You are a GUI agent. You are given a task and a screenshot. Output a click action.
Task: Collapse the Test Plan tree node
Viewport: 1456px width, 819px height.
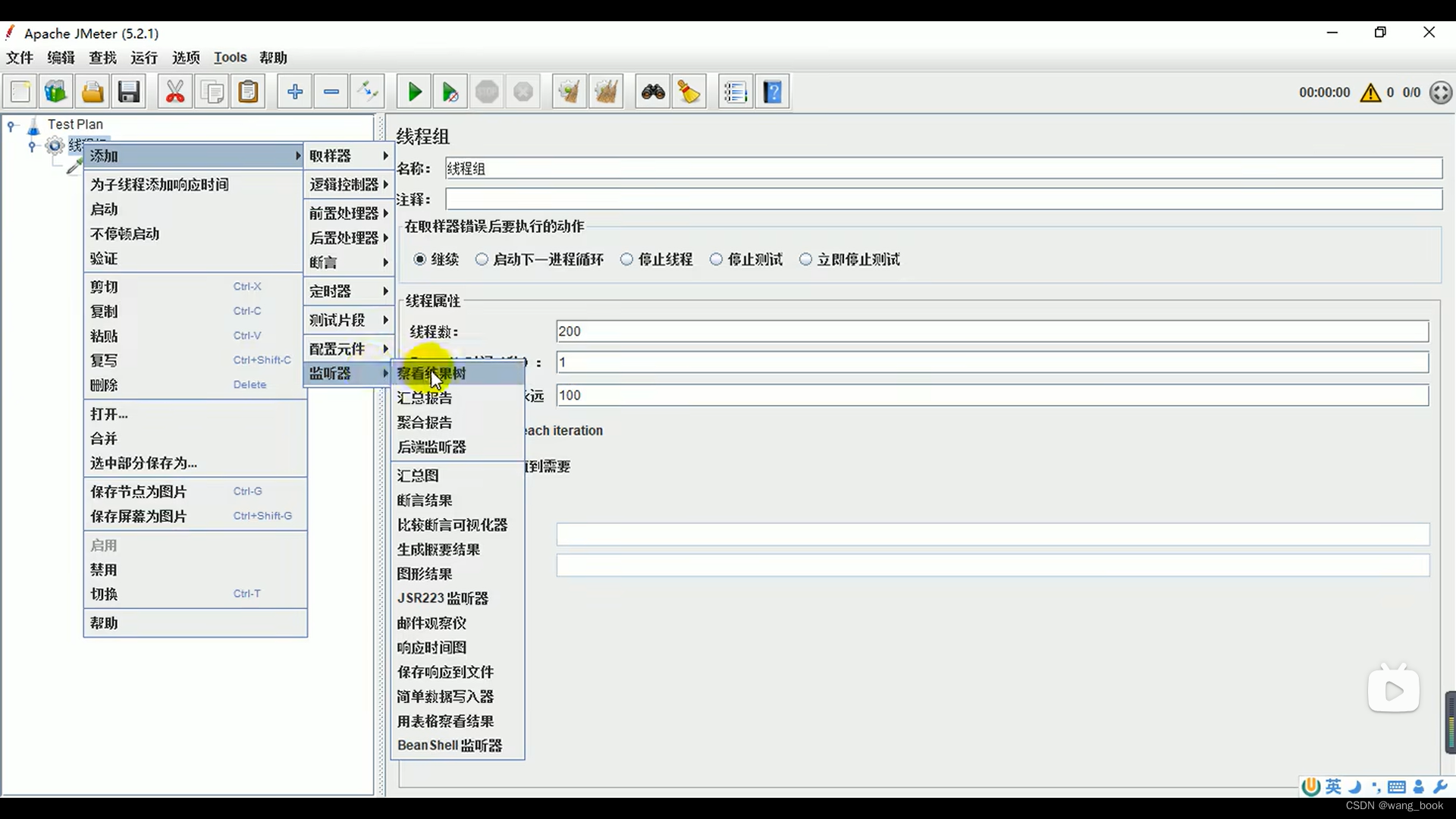pyautogui.click(x=11, y=125)
